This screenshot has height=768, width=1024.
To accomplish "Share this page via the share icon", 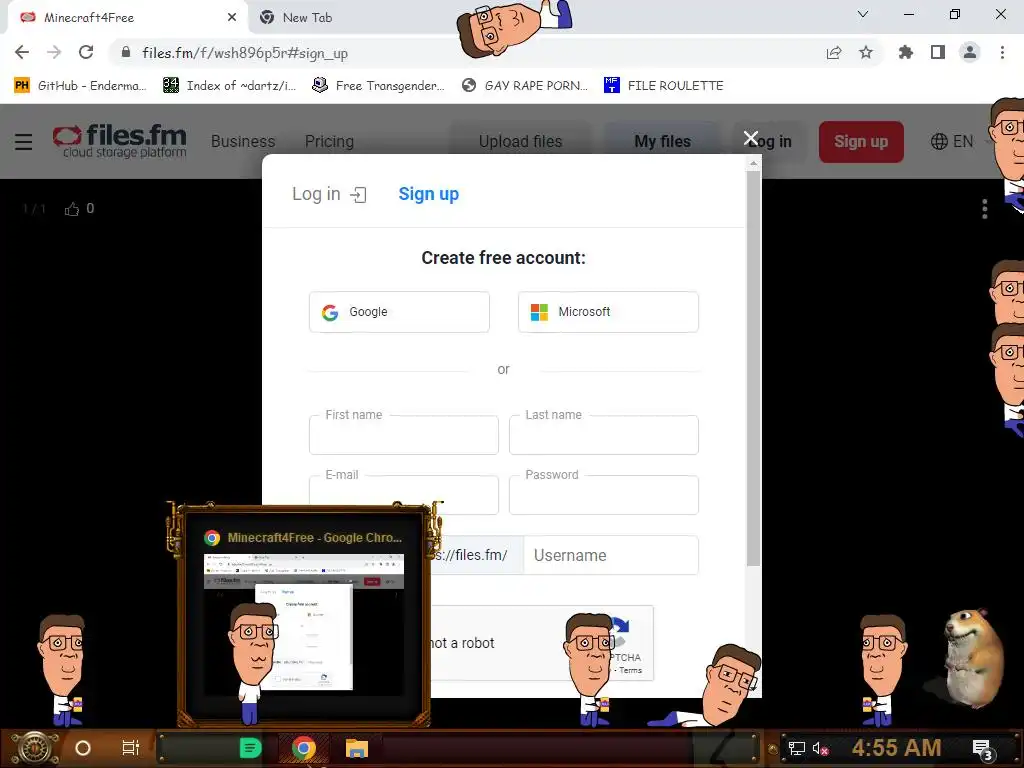I will [x=834, y=52].
